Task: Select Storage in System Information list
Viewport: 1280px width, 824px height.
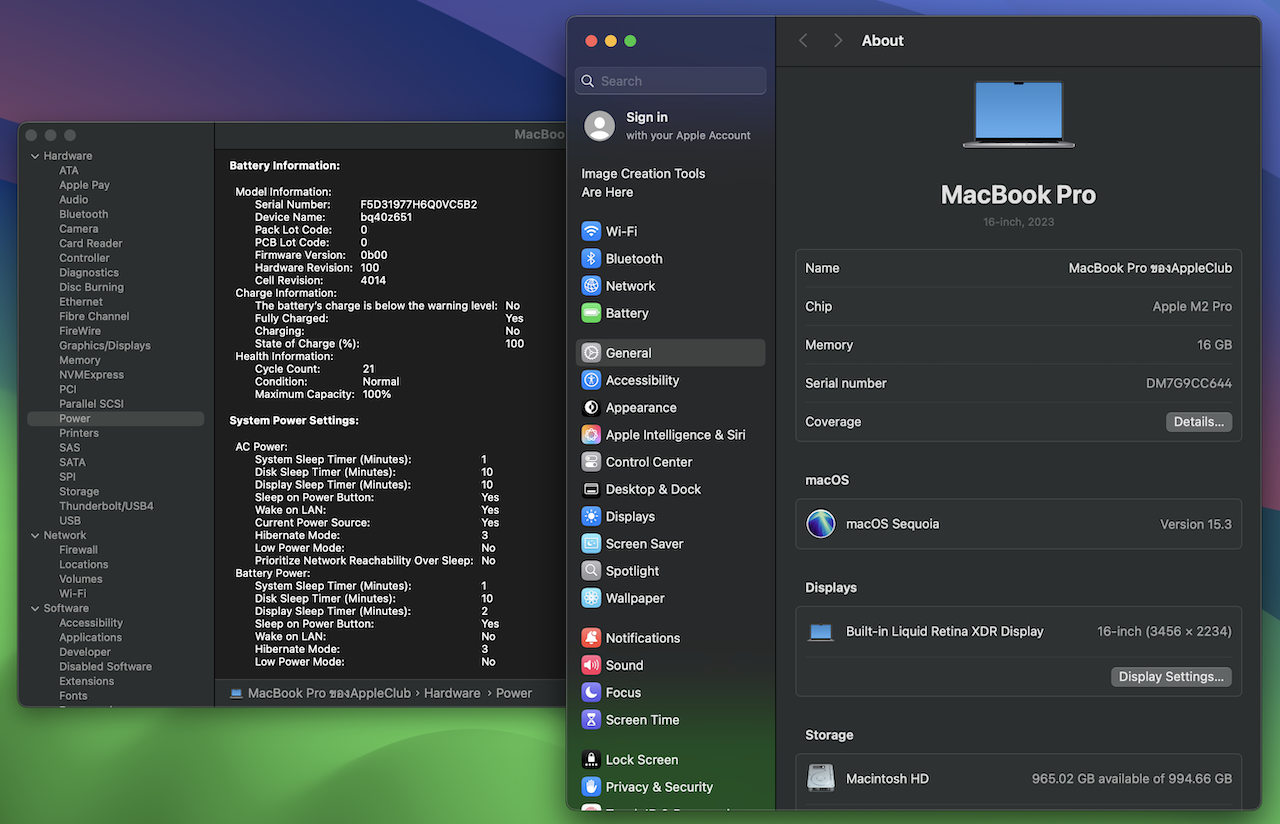Action: point(79,492)
